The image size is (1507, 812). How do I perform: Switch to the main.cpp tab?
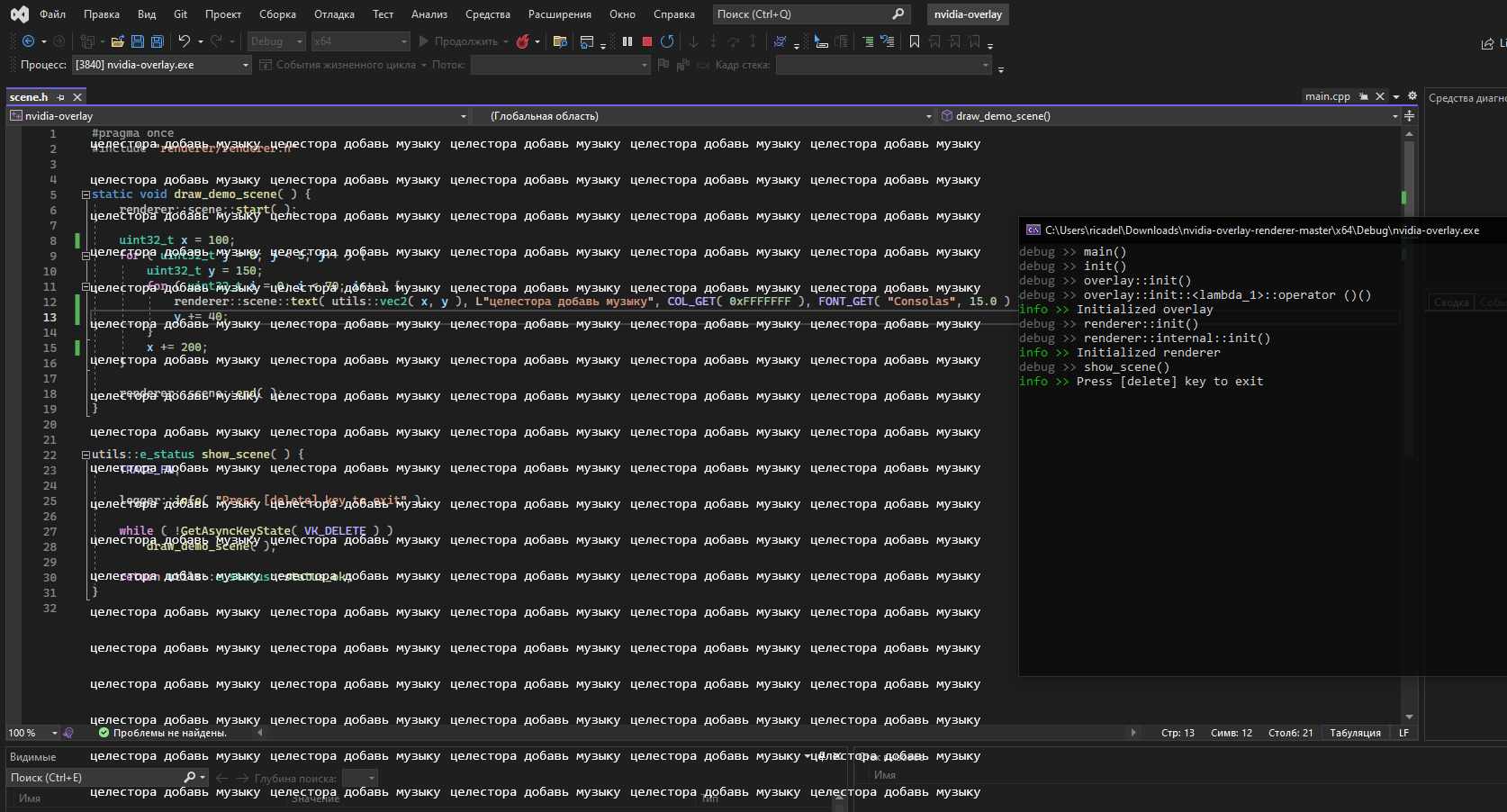click(x=1327, y=96)
